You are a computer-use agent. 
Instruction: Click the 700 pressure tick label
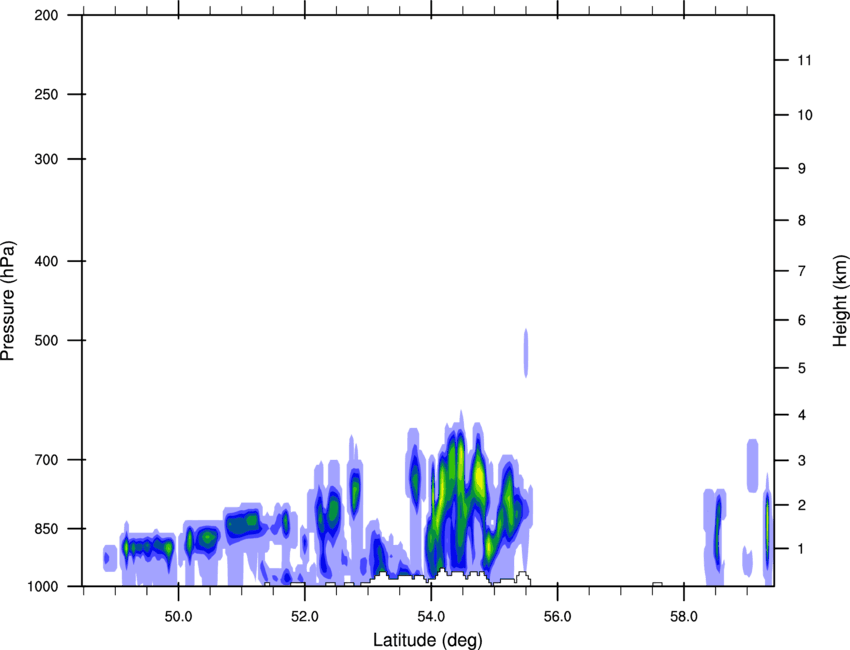pyautogui.click(x=46, y=459)
